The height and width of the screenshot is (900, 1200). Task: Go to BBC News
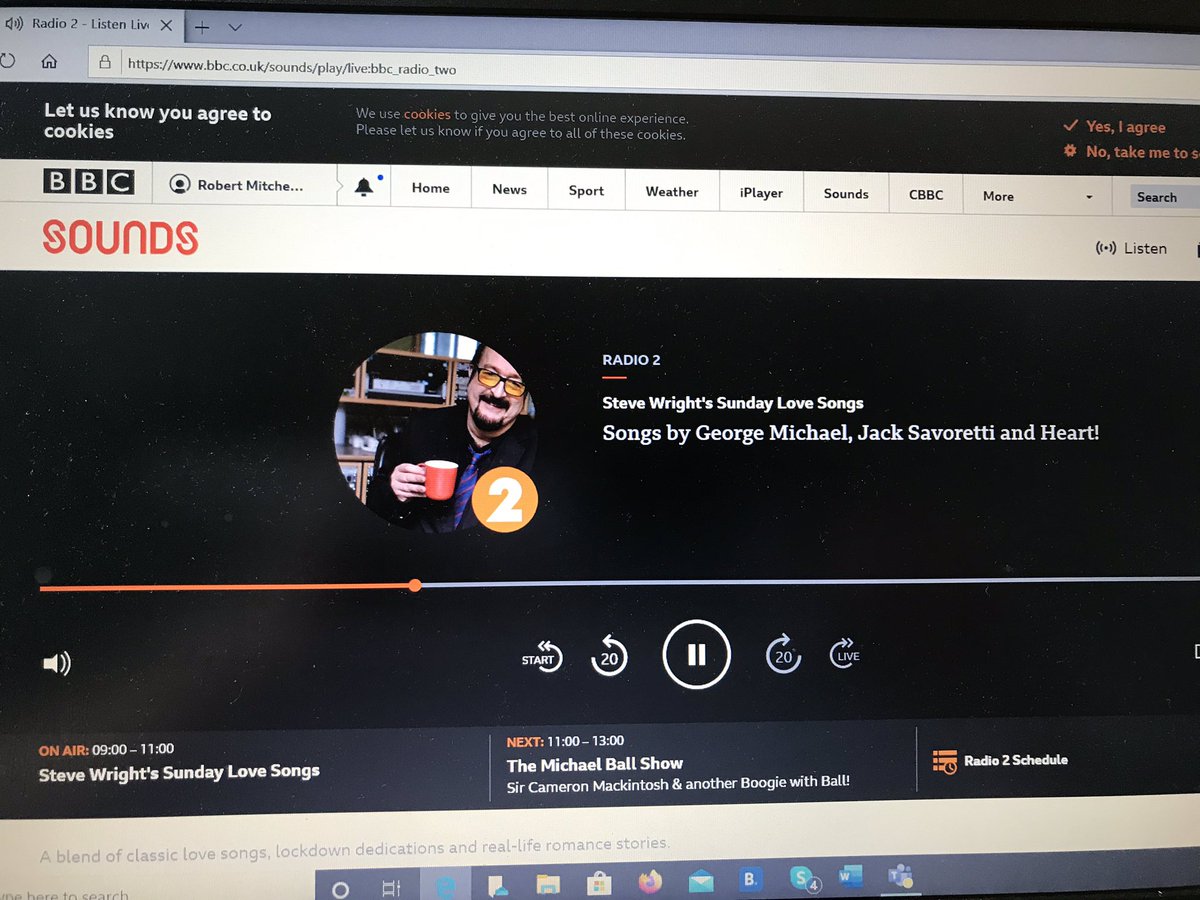(509, 189)
